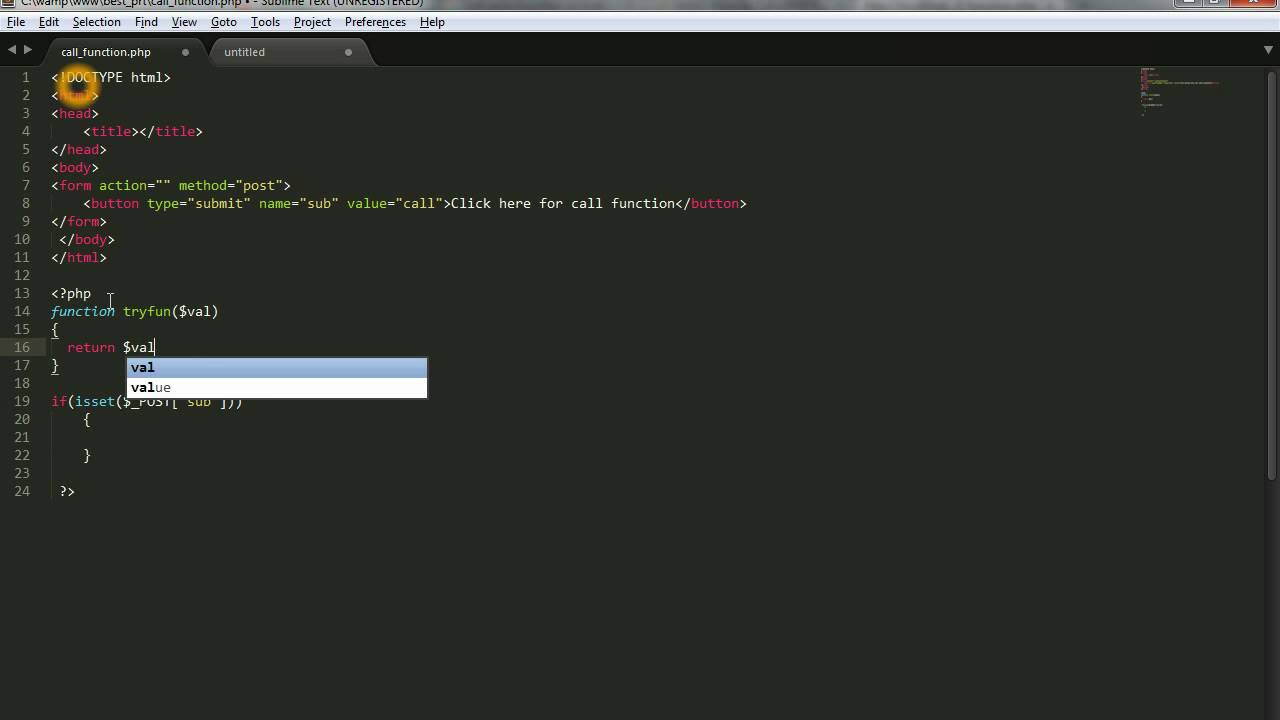Open the View menu
Screen dimensions: 1280x720
(x=184, y=22)
